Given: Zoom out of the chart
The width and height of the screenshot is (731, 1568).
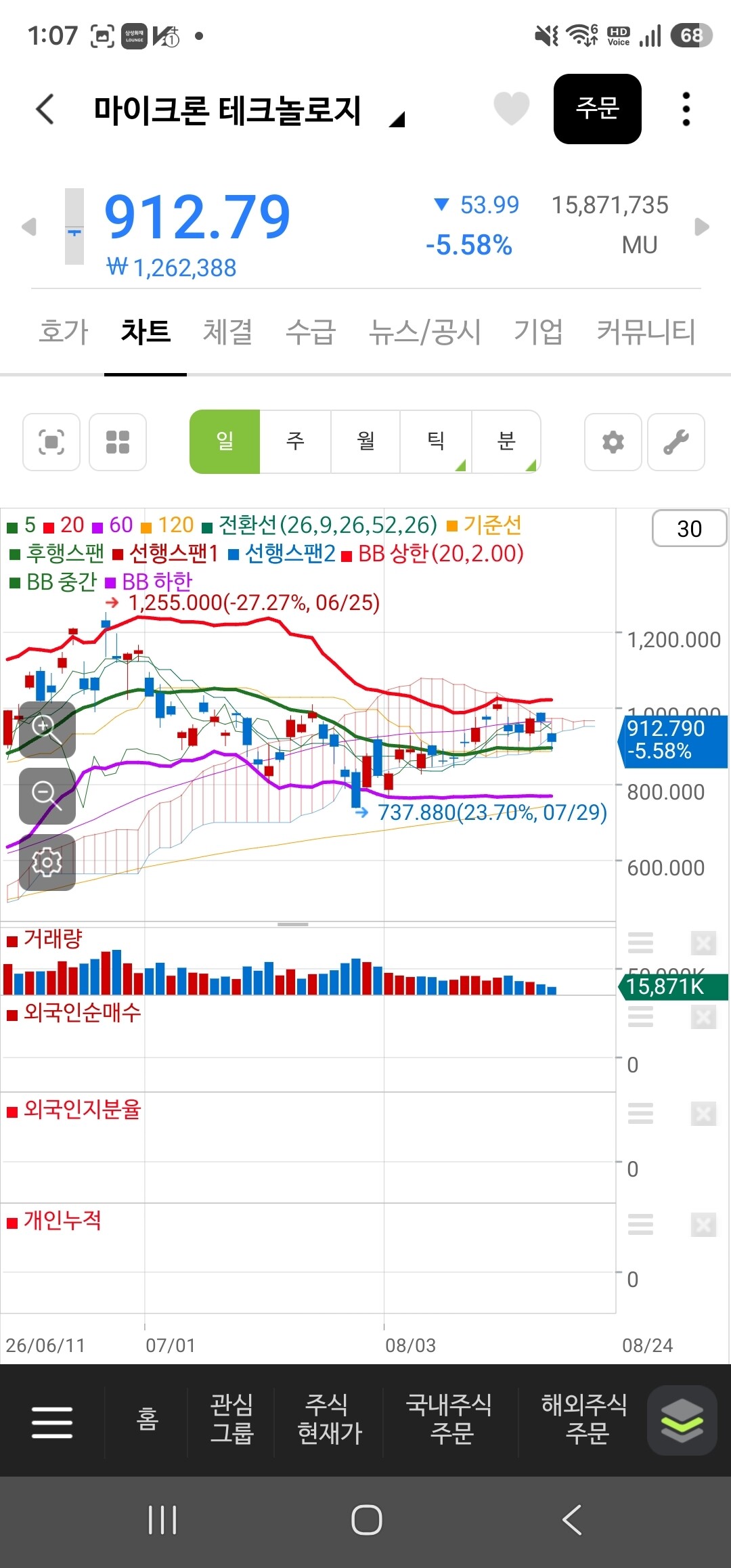Looking at the screenshot, I should [47, 796].
